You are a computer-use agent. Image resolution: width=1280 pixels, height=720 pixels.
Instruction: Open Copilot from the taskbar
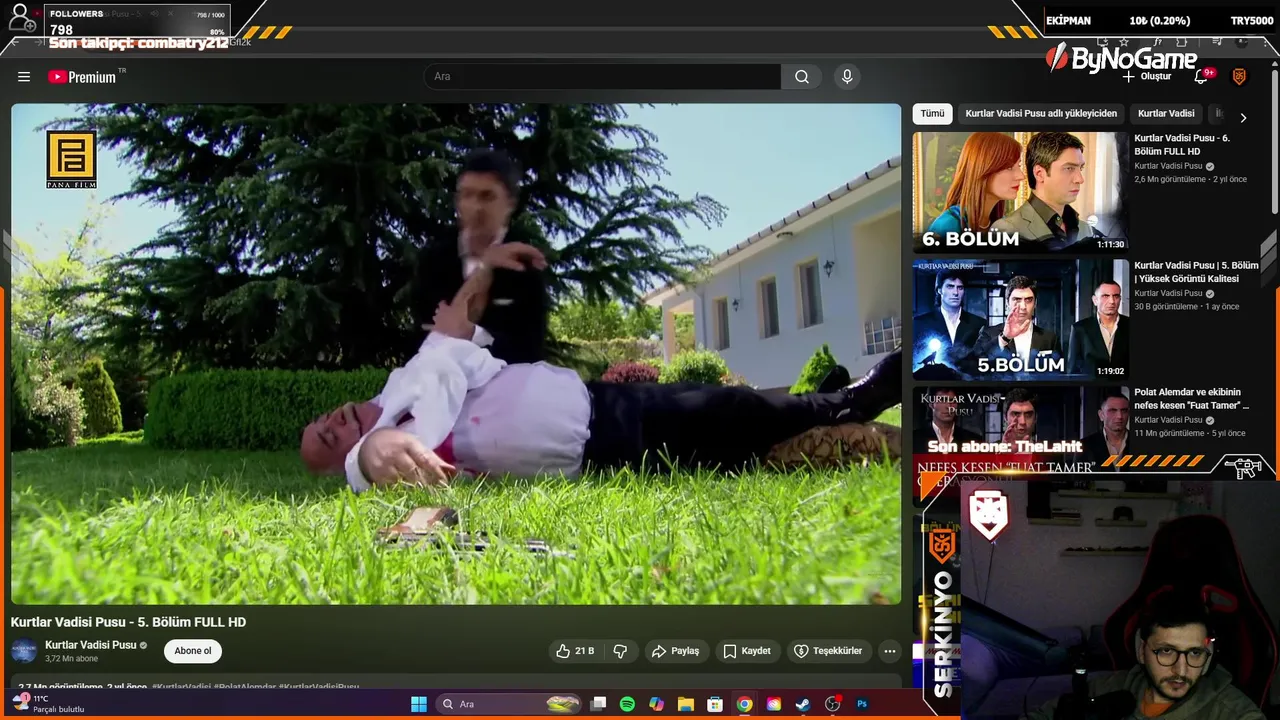(x=656, y=704)
